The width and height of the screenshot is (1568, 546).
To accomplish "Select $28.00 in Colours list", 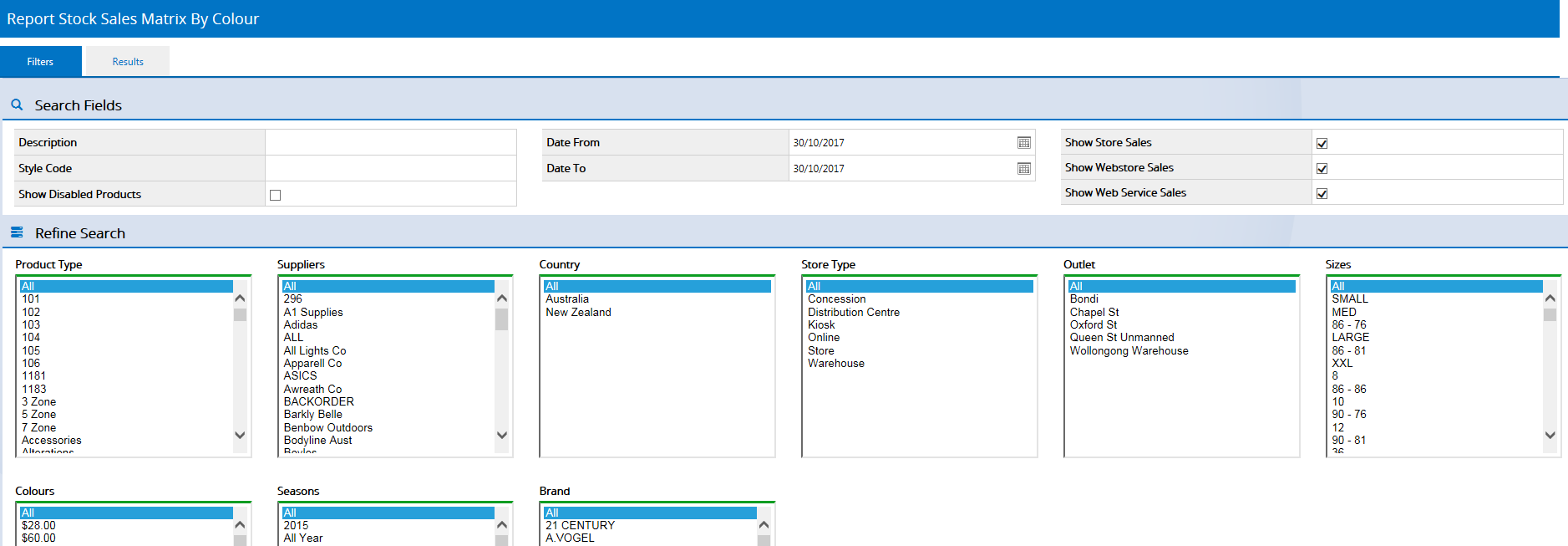I will (126, 525).
